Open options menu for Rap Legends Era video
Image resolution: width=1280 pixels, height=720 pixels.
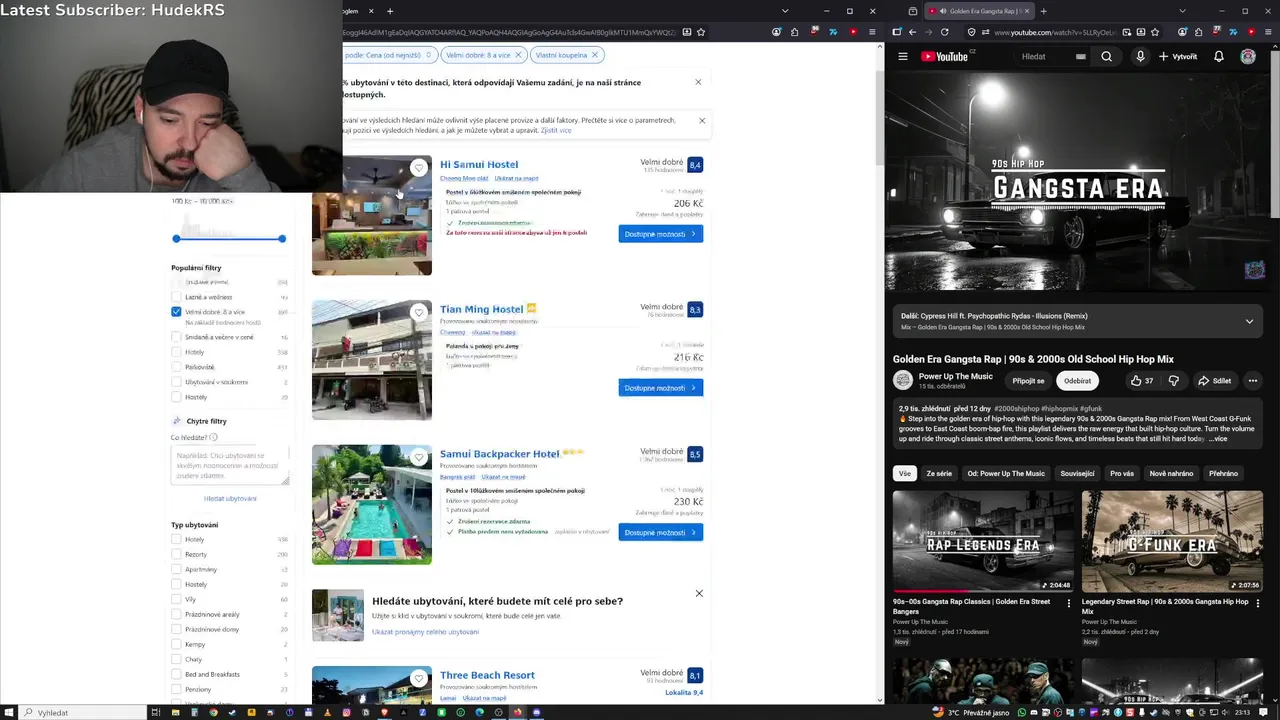click(1068, 603)
